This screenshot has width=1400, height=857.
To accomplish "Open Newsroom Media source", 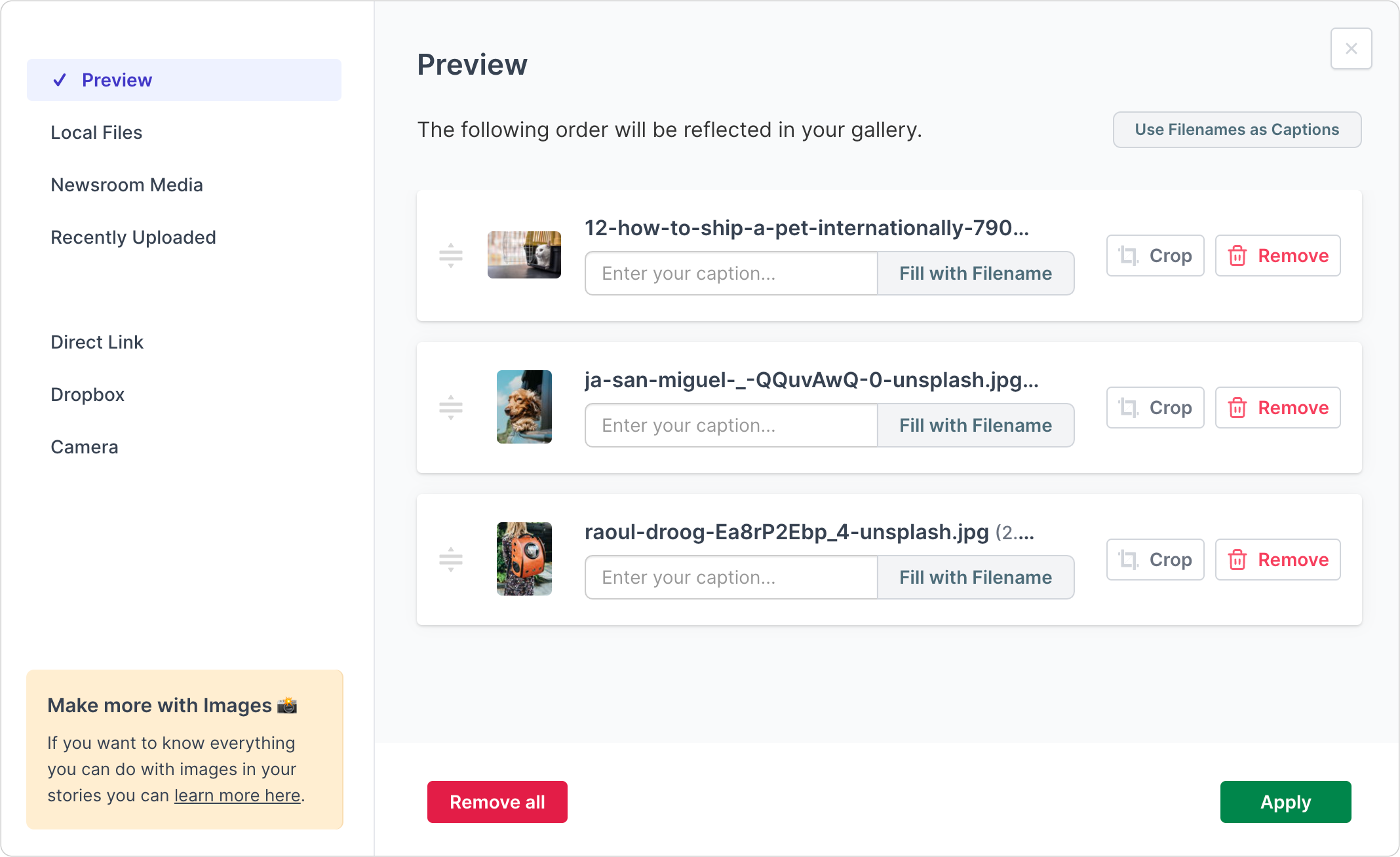I will click(126, 185).
